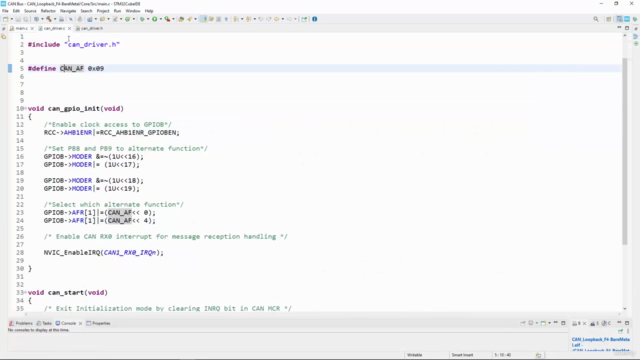Click the Debug bug icon
The image size is (640, 360).
[142, 19]
